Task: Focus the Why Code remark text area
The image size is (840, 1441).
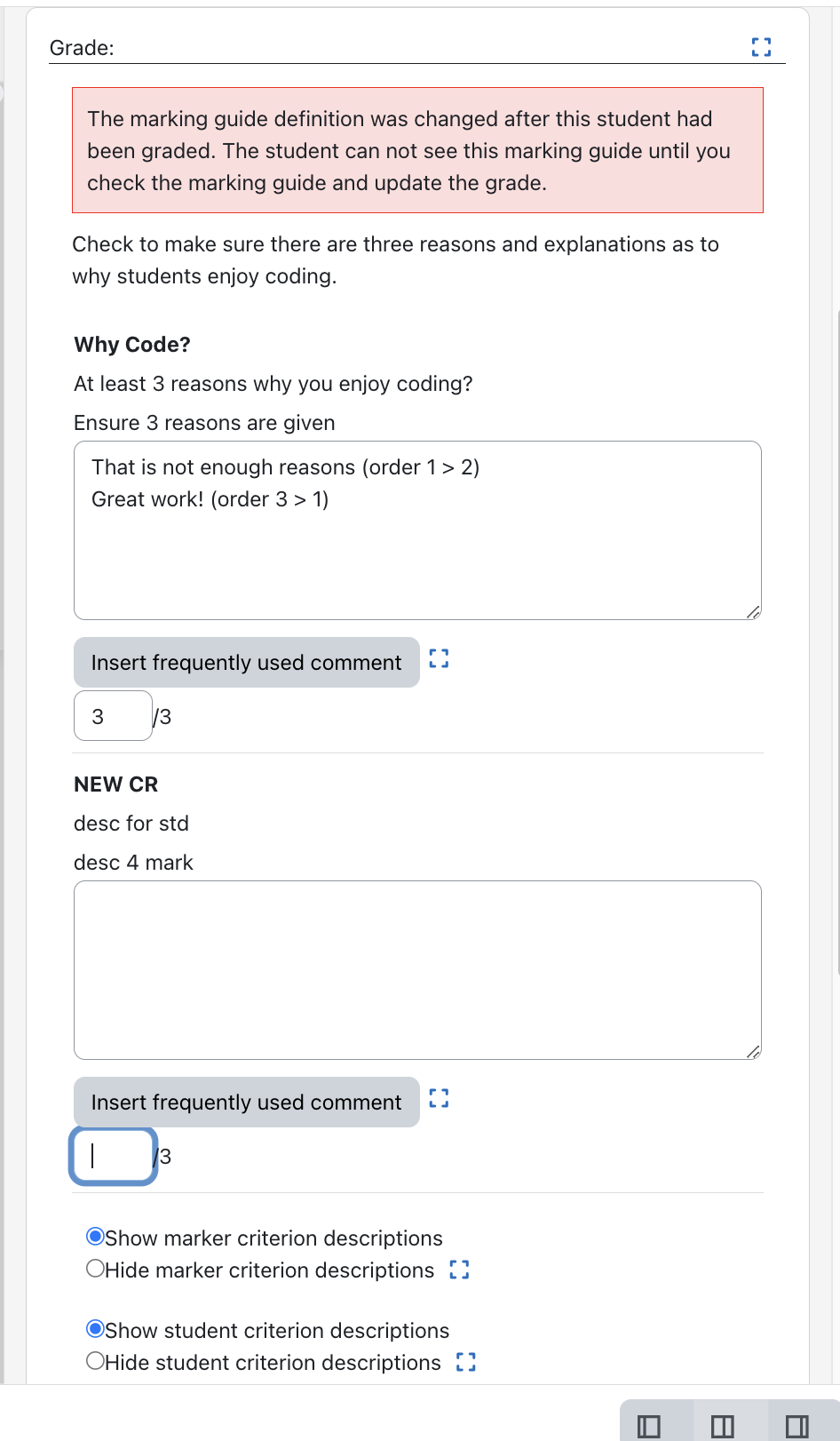Action: [417, 530]
